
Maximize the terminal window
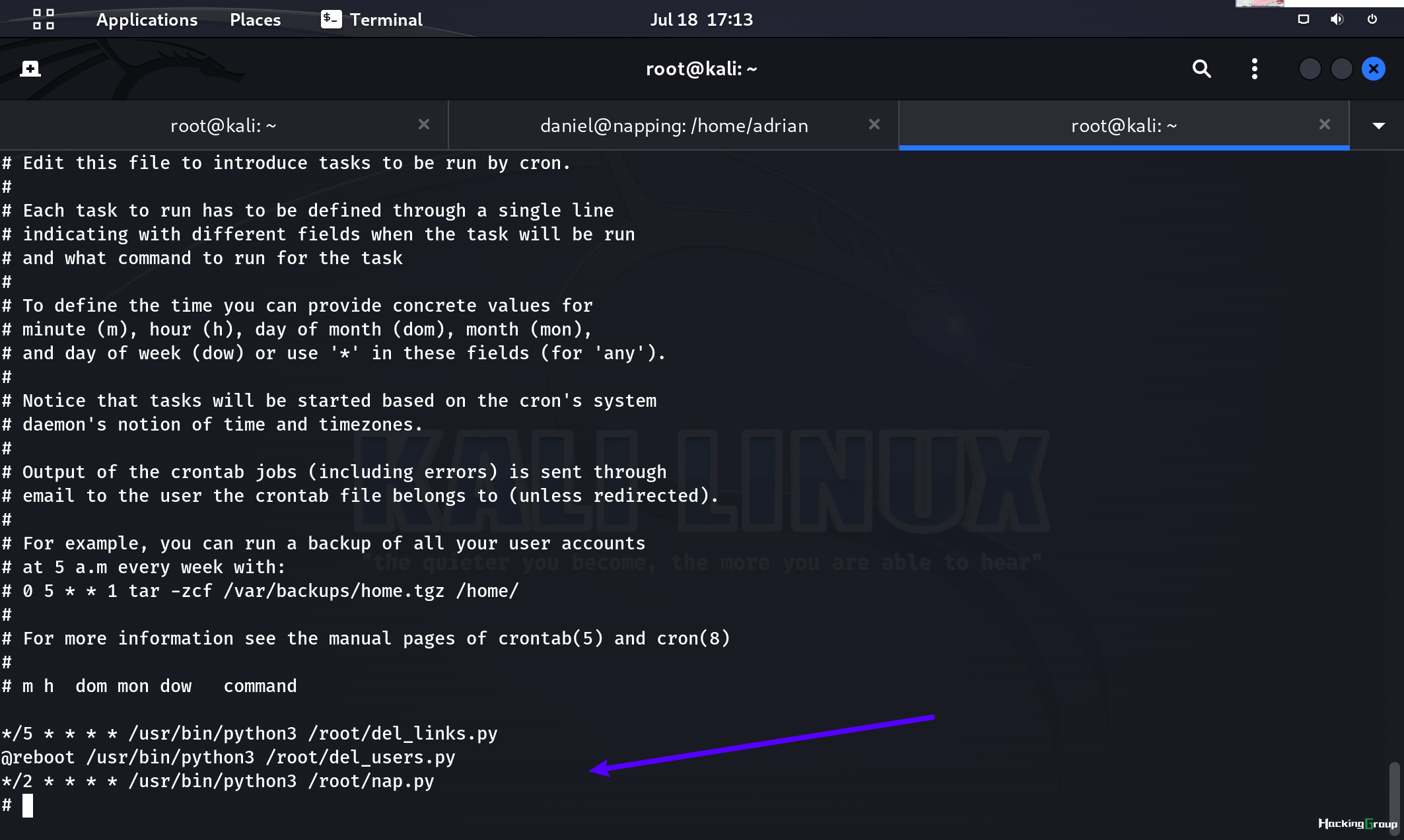(x=1341, y=69)
